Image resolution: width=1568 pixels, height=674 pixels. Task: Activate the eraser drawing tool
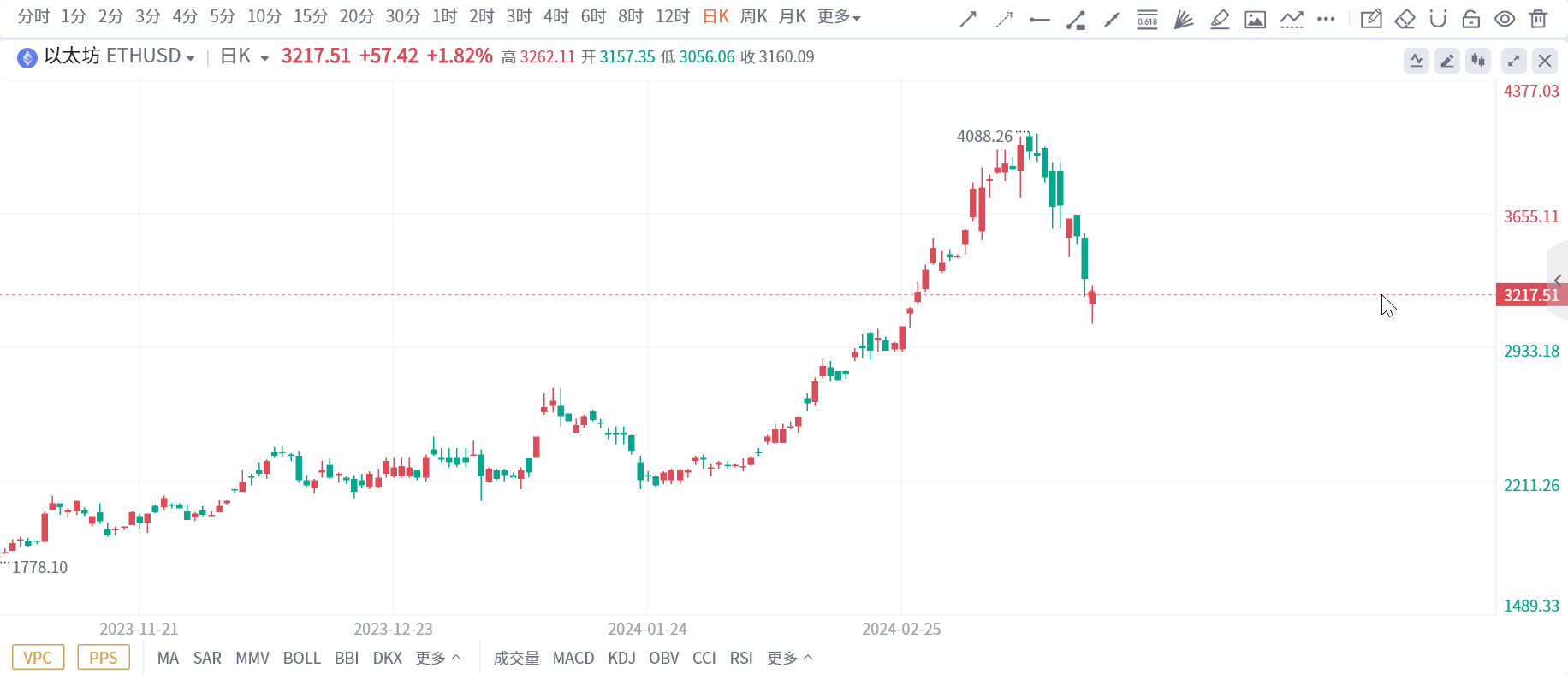click(x=1405, y=19)
